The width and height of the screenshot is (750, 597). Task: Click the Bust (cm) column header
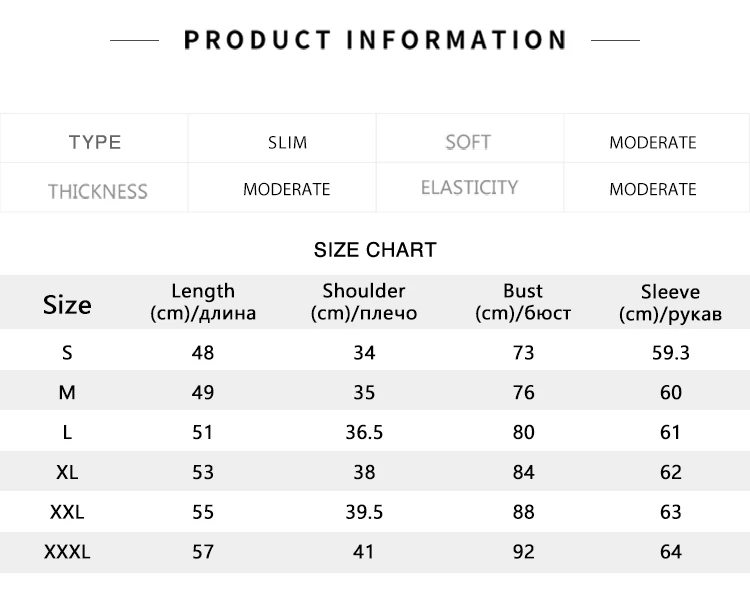523,302
